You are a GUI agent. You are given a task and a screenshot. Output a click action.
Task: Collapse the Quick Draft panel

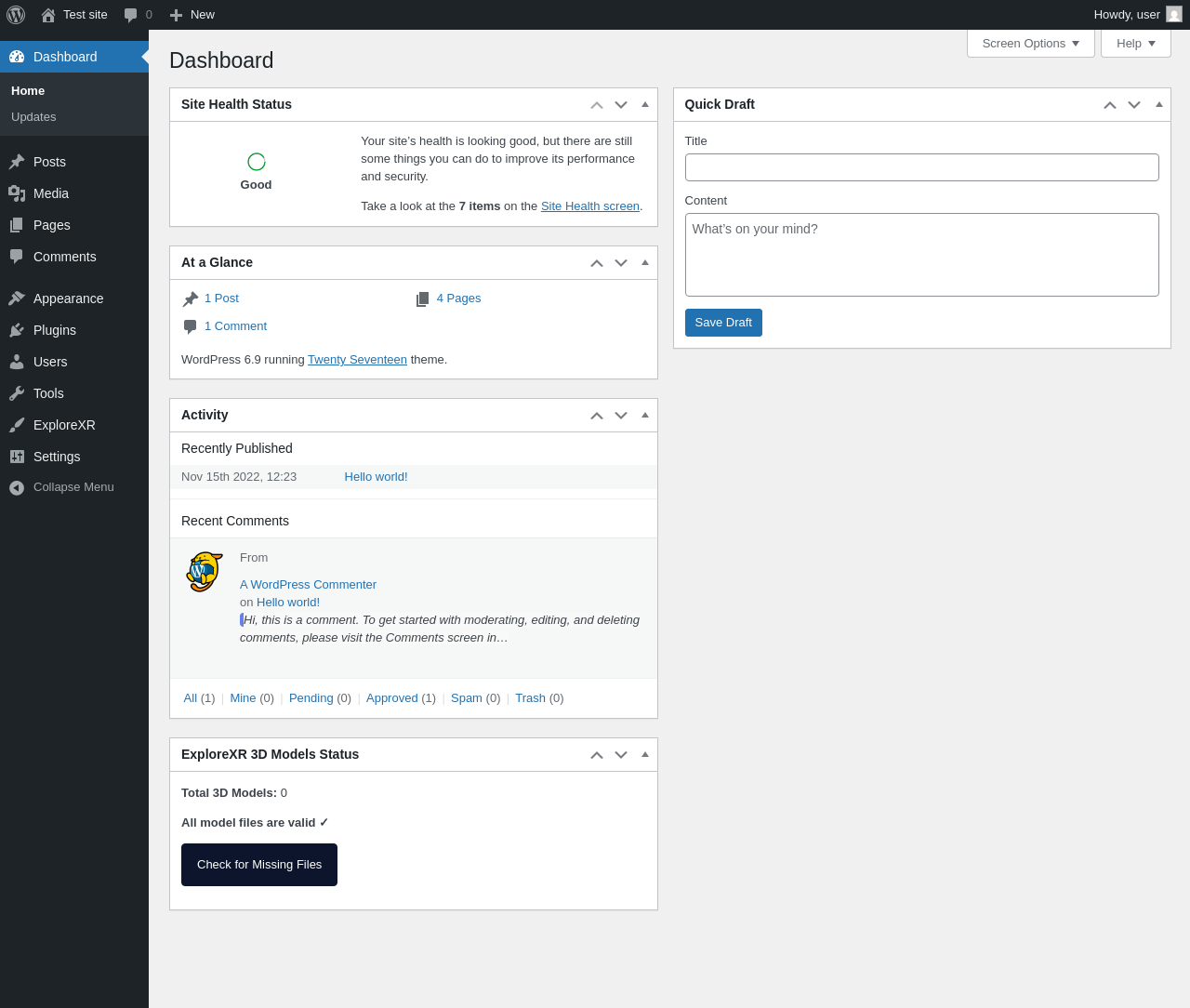tap(1159, 104)
